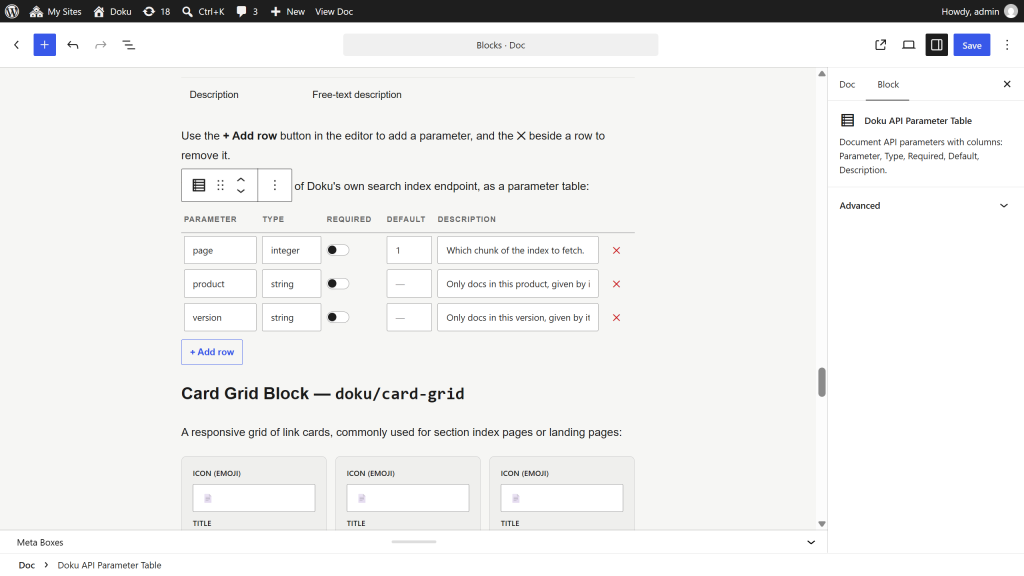The height and width of the screenshot is (576, 1024).
Task: Visit the Doku site home
Action: [x=112, y=11]
